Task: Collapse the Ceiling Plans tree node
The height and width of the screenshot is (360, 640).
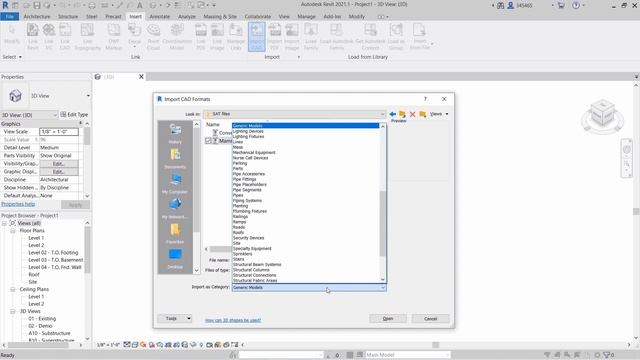Action: click(x=13, y=289)
